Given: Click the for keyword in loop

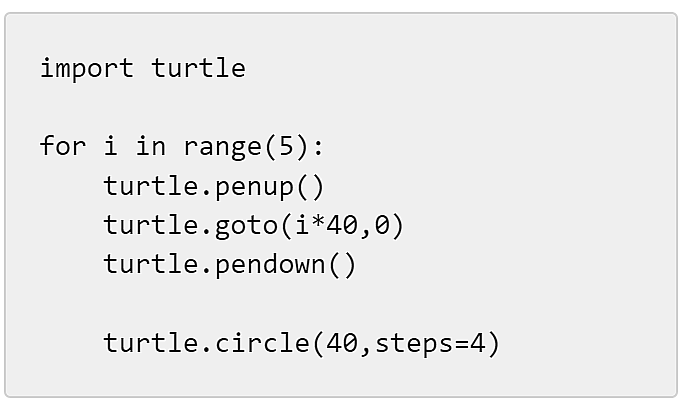Looking at the screenshot, I should (63, 145).
